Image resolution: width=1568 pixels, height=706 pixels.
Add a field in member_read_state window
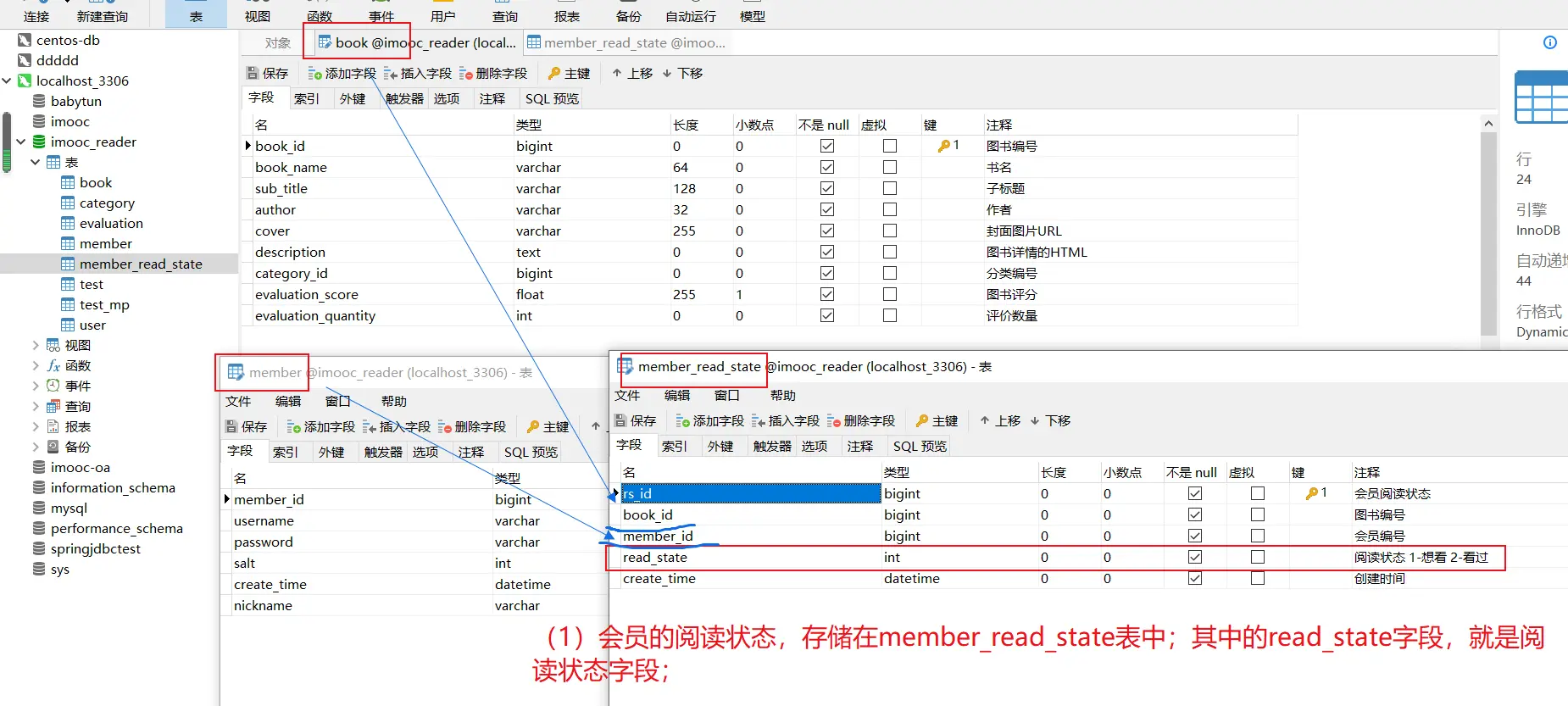tap(709, 420)
